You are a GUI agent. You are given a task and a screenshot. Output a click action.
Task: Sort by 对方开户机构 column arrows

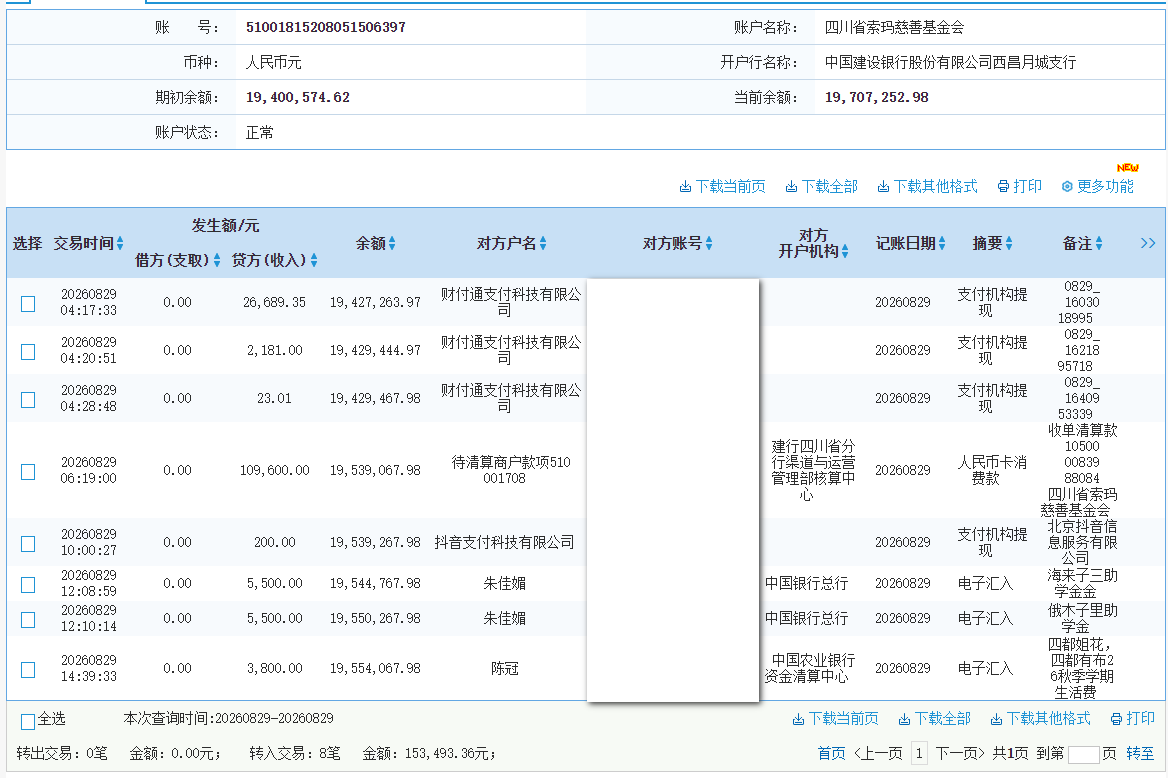point(845,252)
